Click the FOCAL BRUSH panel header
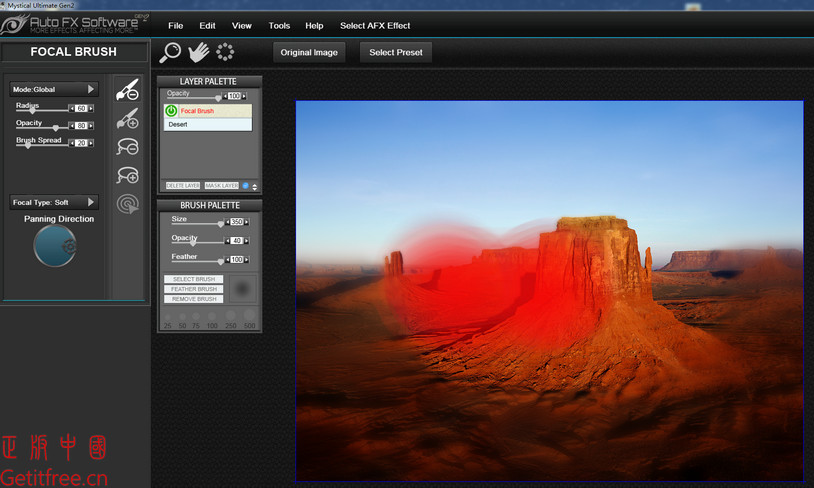The height and width of the screenshot is (488, 814). coord(74,51)
